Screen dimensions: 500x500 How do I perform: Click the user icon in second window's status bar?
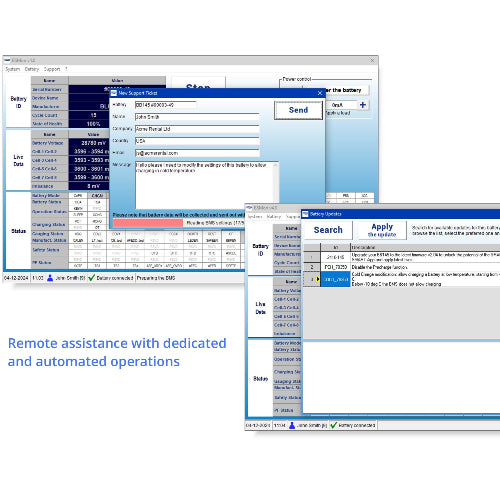pyautogui.click(x=292, y=425)
